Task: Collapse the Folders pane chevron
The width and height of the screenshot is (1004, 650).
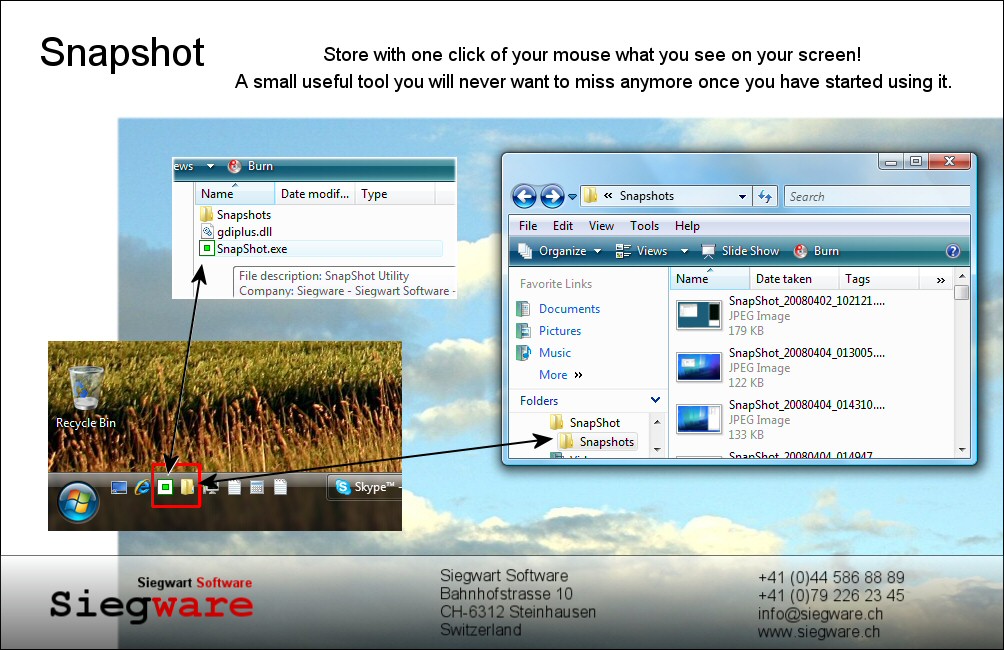Action: [x=655, y=400]
